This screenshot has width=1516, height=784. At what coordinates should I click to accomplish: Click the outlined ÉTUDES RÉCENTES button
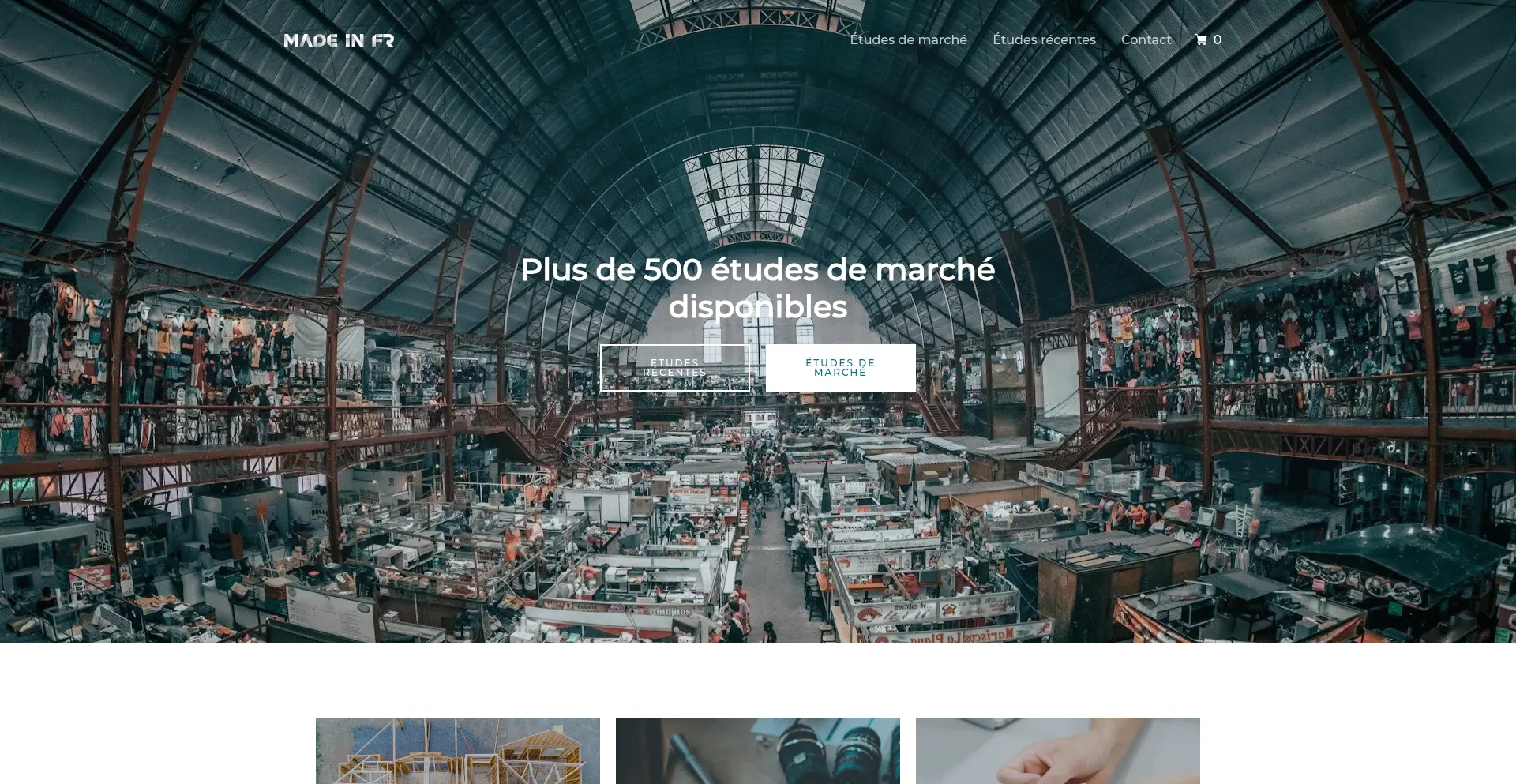tap(675, 368)
